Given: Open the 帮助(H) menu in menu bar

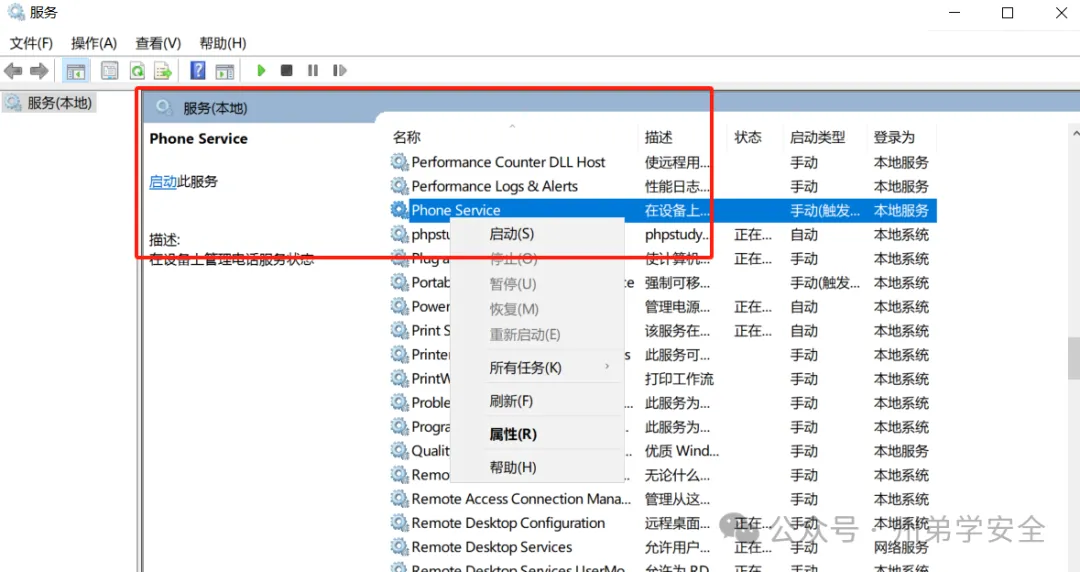Looking at the screenshot, I should pos(223,43).
